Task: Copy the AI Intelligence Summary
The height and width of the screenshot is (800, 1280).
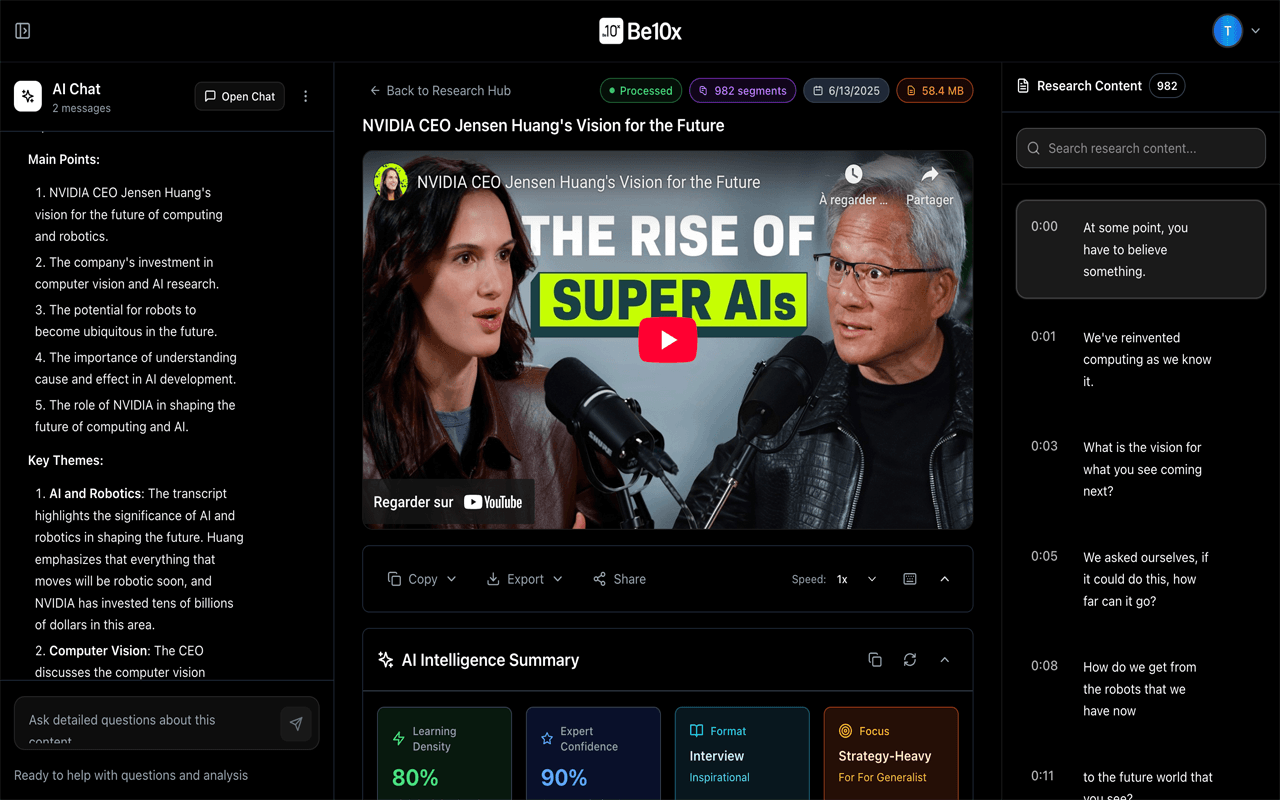Action: point(875,660)
